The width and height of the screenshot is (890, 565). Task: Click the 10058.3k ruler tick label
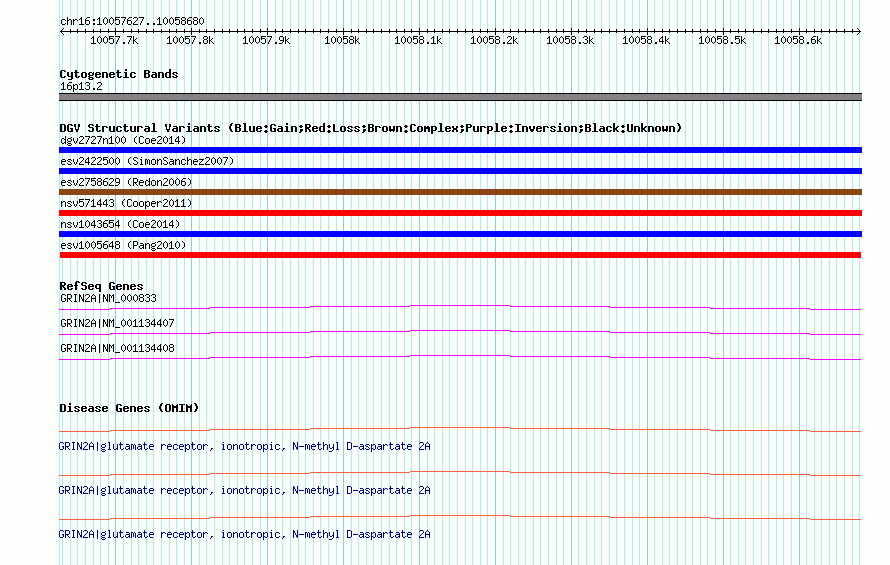pos(570,40)
